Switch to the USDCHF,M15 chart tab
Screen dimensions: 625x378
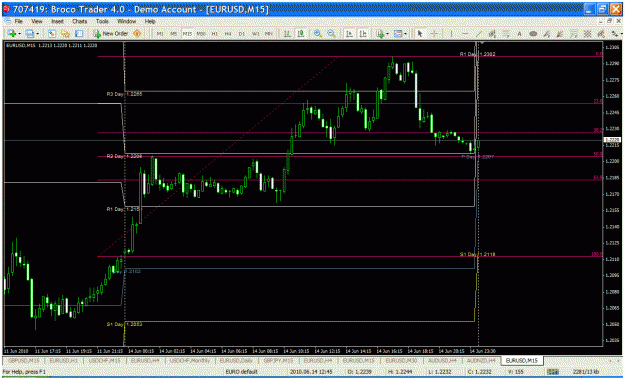[104, 360]
